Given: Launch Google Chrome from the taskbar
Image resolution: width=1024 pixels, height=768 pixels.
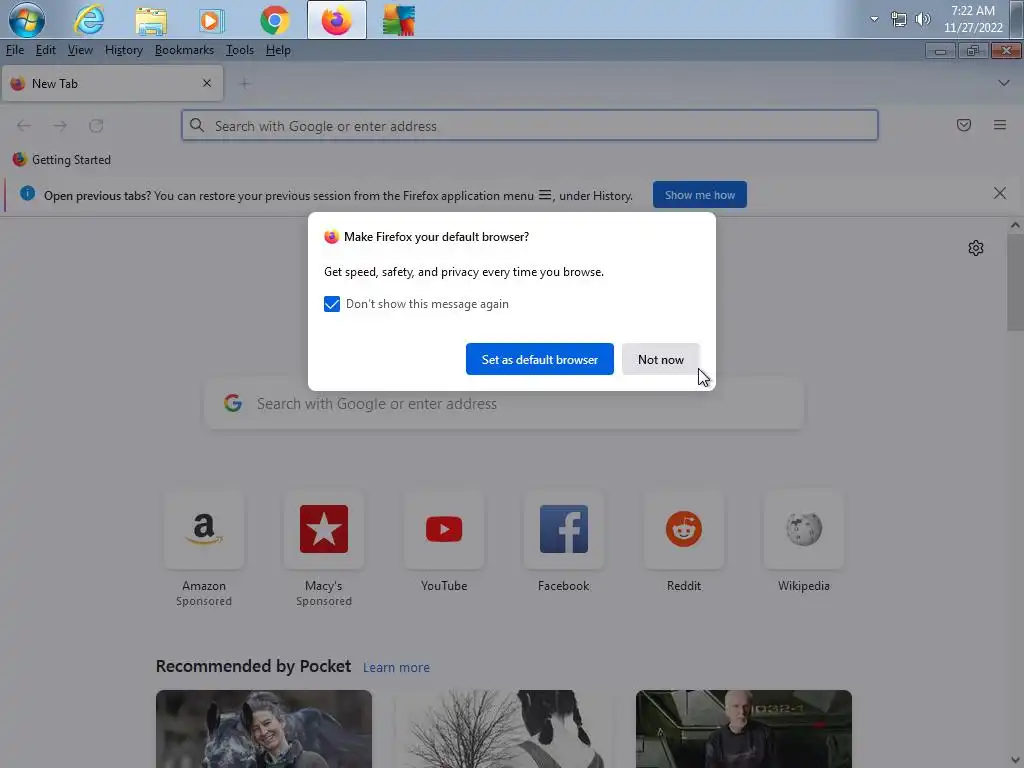Looking at the screenshot, I should click(x=275, y=20).
